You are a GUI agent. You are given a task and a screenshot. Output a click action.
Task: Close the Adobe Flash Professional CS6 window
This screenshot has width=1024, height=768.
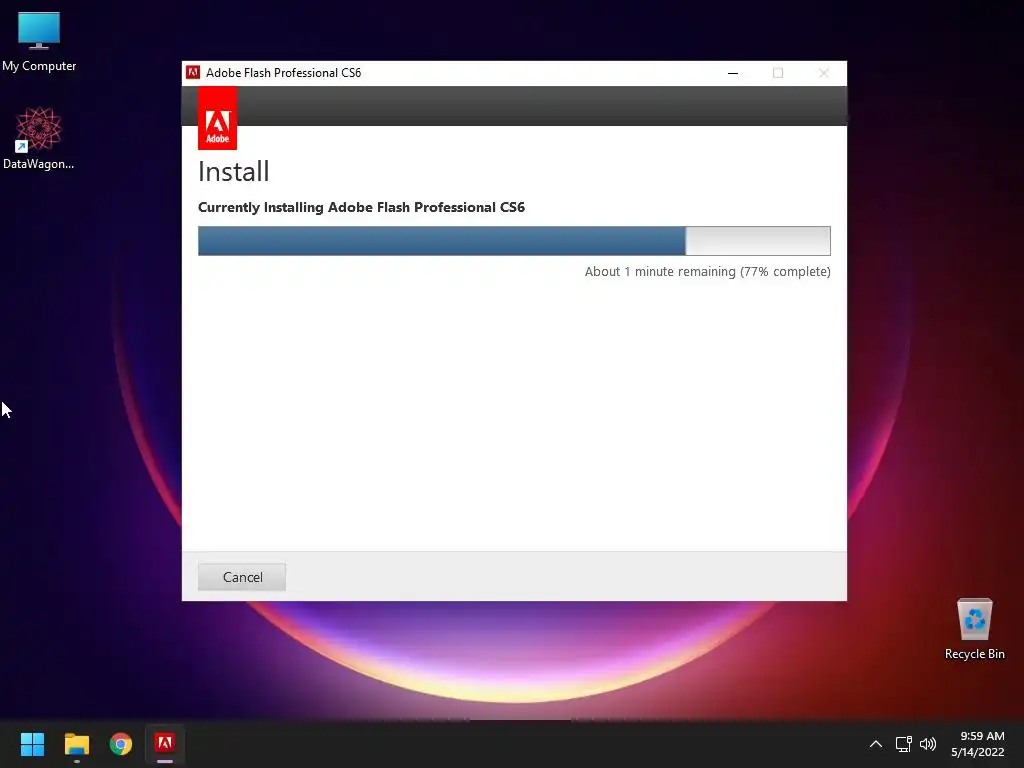tap(824, 73)
